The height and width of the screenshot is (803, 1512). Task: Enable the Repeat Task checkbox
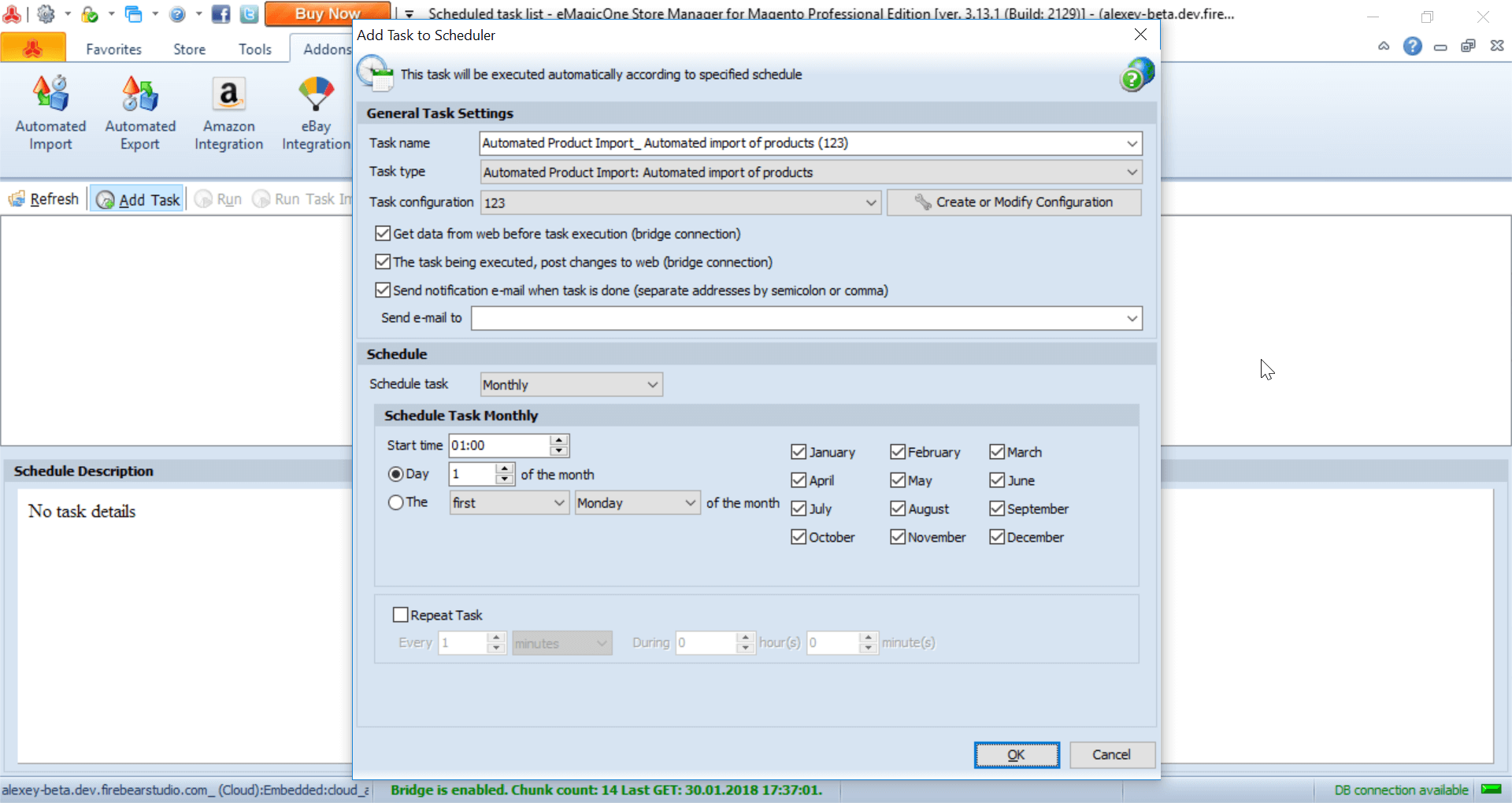[401, 615]
